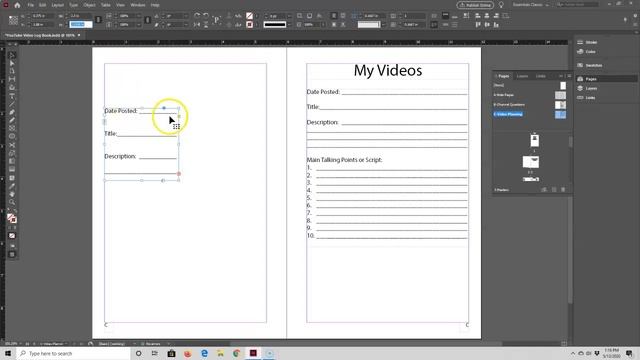
Task: Open the shear angle dropdown
Action: [186, 25]
